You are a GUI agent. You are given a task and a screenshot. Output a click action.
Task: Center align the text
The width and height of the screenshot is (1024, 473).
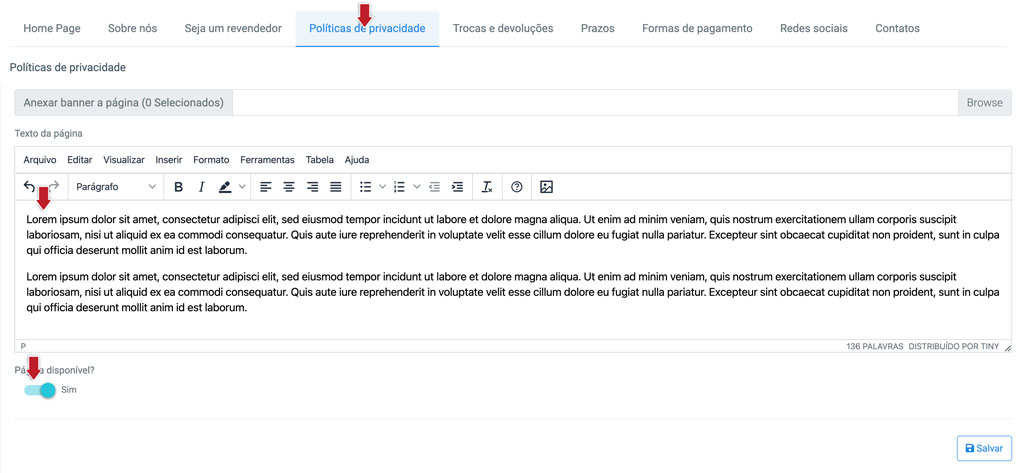coord(289,187)
